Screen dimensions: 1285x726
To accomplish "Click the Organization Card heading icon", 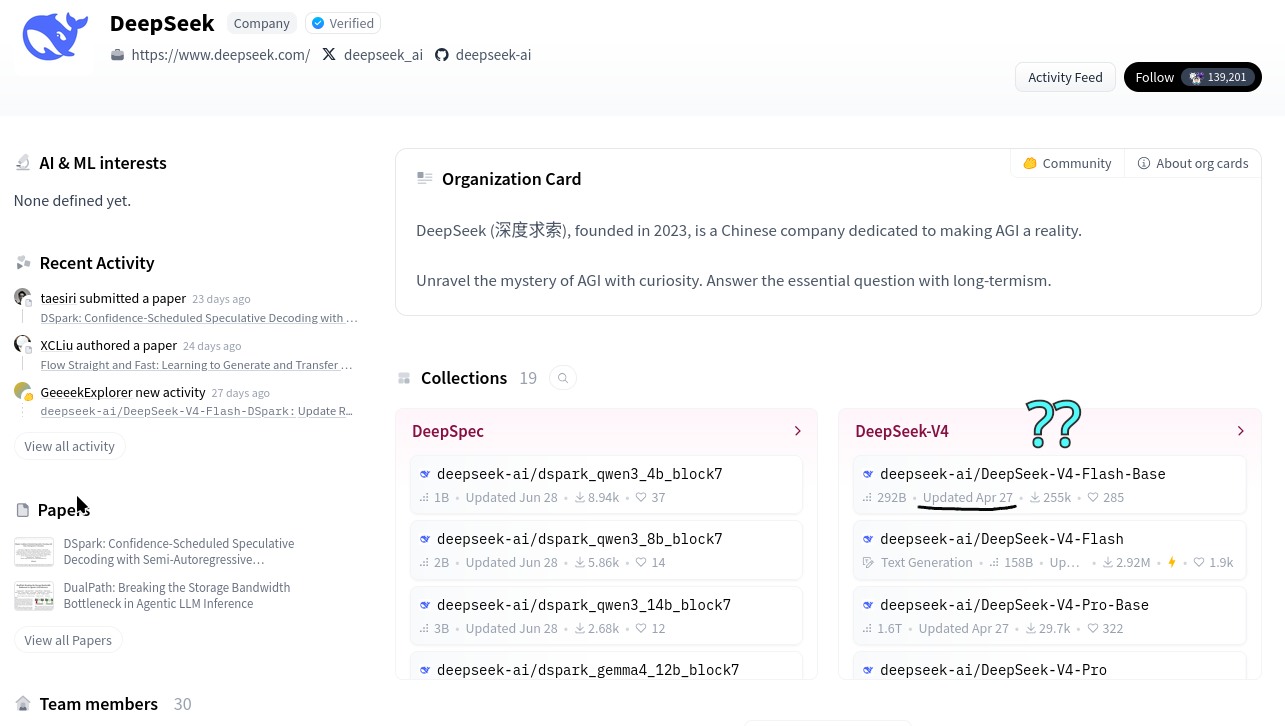I will (425, 179).
